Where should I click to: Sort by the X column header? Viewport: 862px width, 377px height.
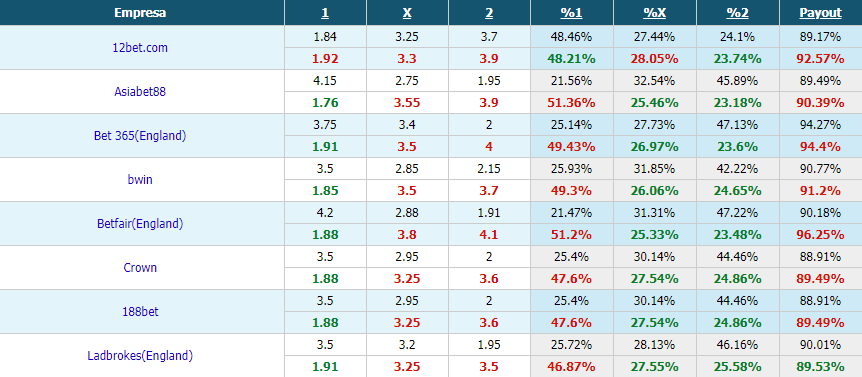407,13
